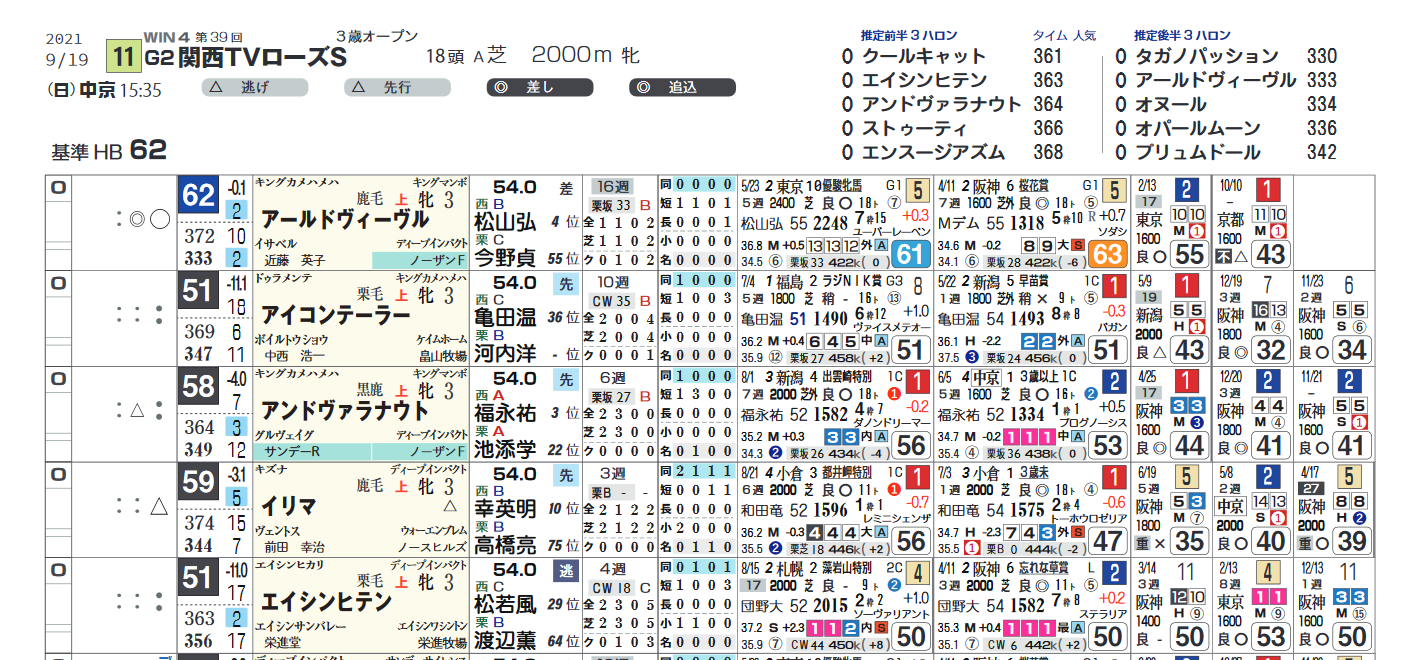Select jockey 福永祐 in the jockey column
This screenshot has height=660, width=1414.
507,413
